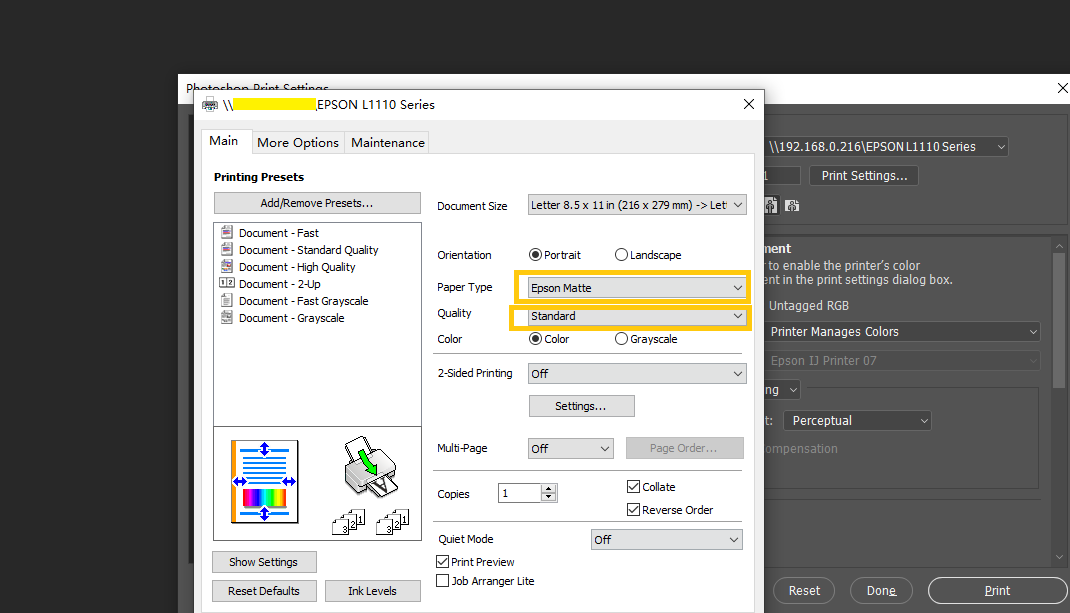The height and width of the screenshot is (613, 1070).
Task: Click the 2-Up icon beside Document - 2-Up
Action: pos(227,283)
